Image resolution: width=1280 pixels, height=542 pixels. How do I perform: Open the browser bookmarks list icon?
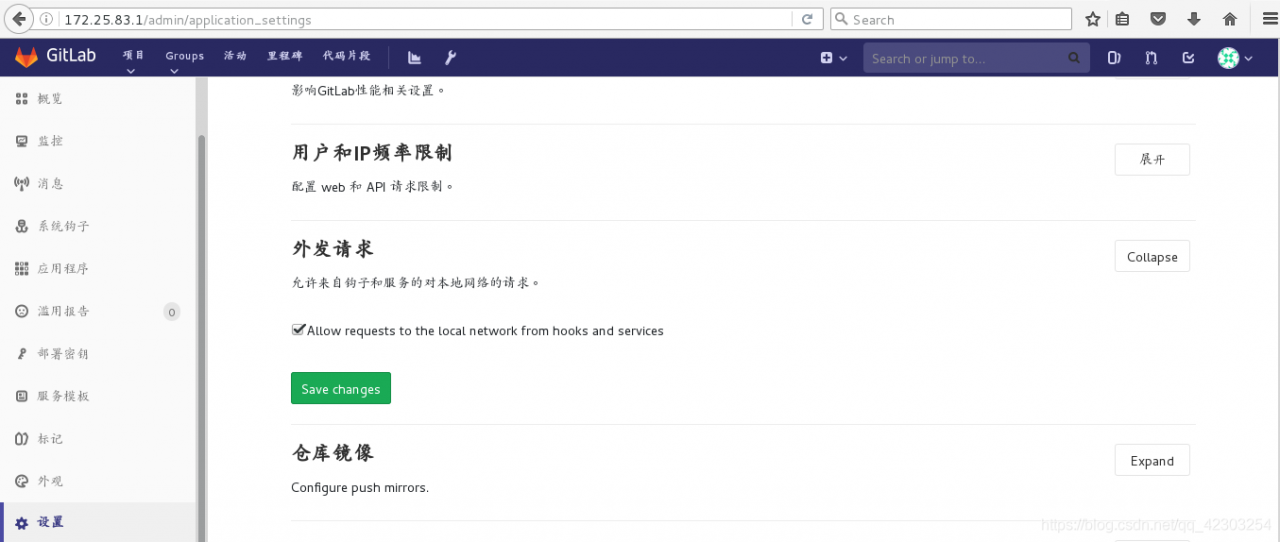click(x=1122, y=19)
